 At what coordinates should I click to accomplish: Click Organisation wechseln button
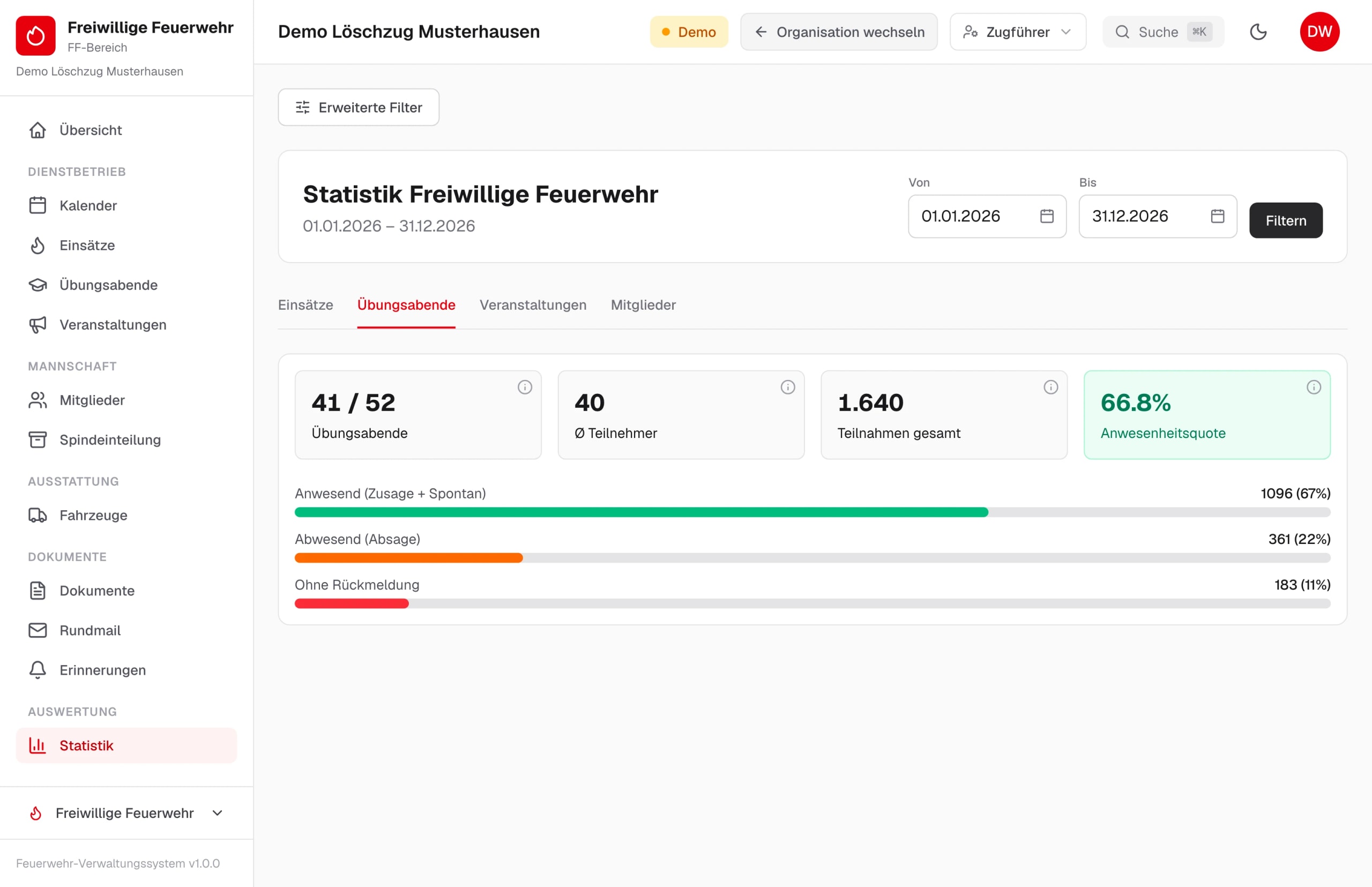[x=839, y=32]
